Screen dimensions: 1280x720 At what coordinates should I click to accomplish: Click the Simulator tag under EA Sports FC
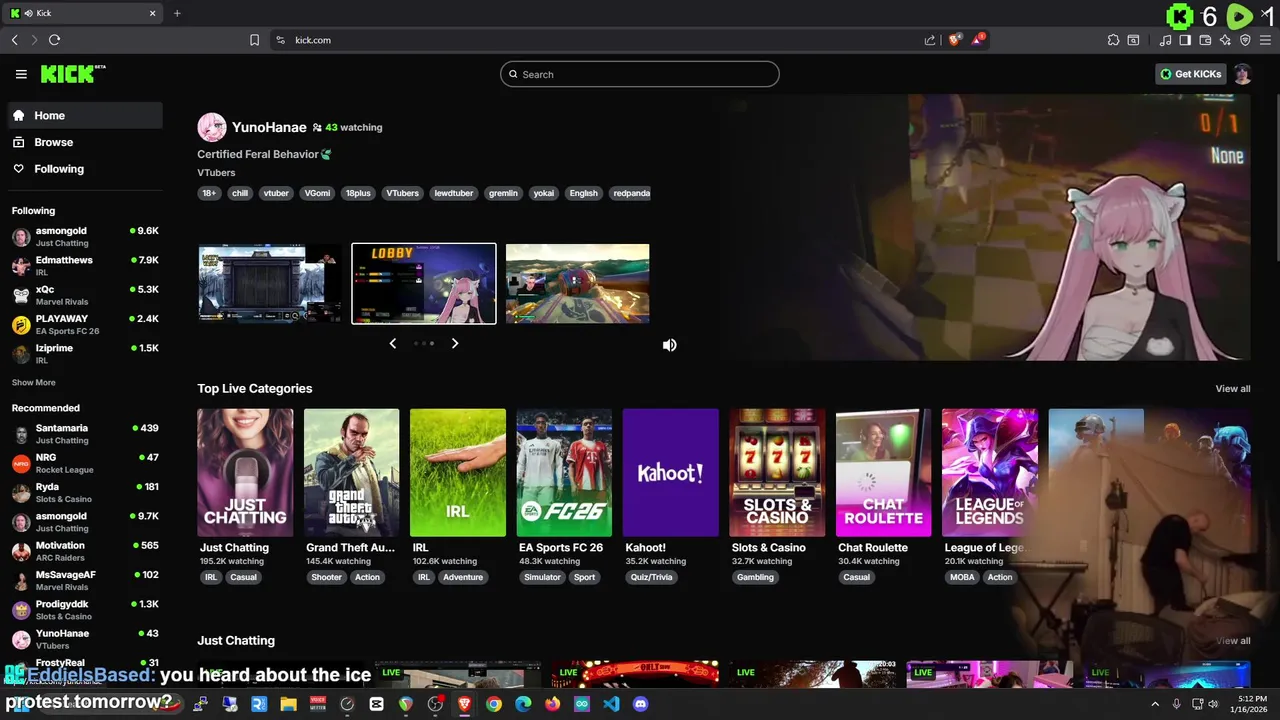pyautogui.click(x=542, y=577)
